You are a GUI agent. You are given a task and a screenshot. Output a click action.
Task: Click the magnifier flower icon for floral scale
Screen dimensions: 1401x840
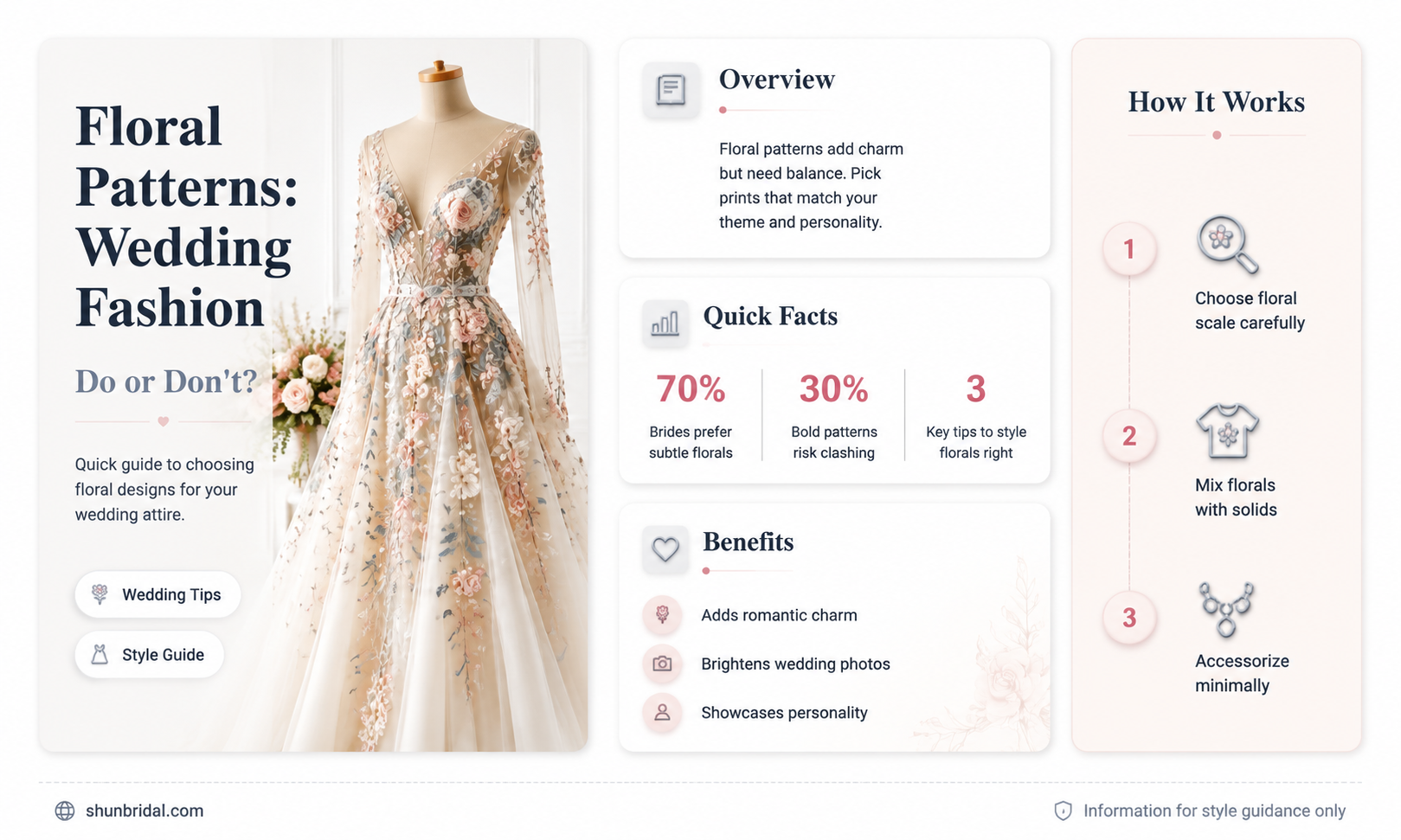pyautogui.click(x=1227, y=245)
